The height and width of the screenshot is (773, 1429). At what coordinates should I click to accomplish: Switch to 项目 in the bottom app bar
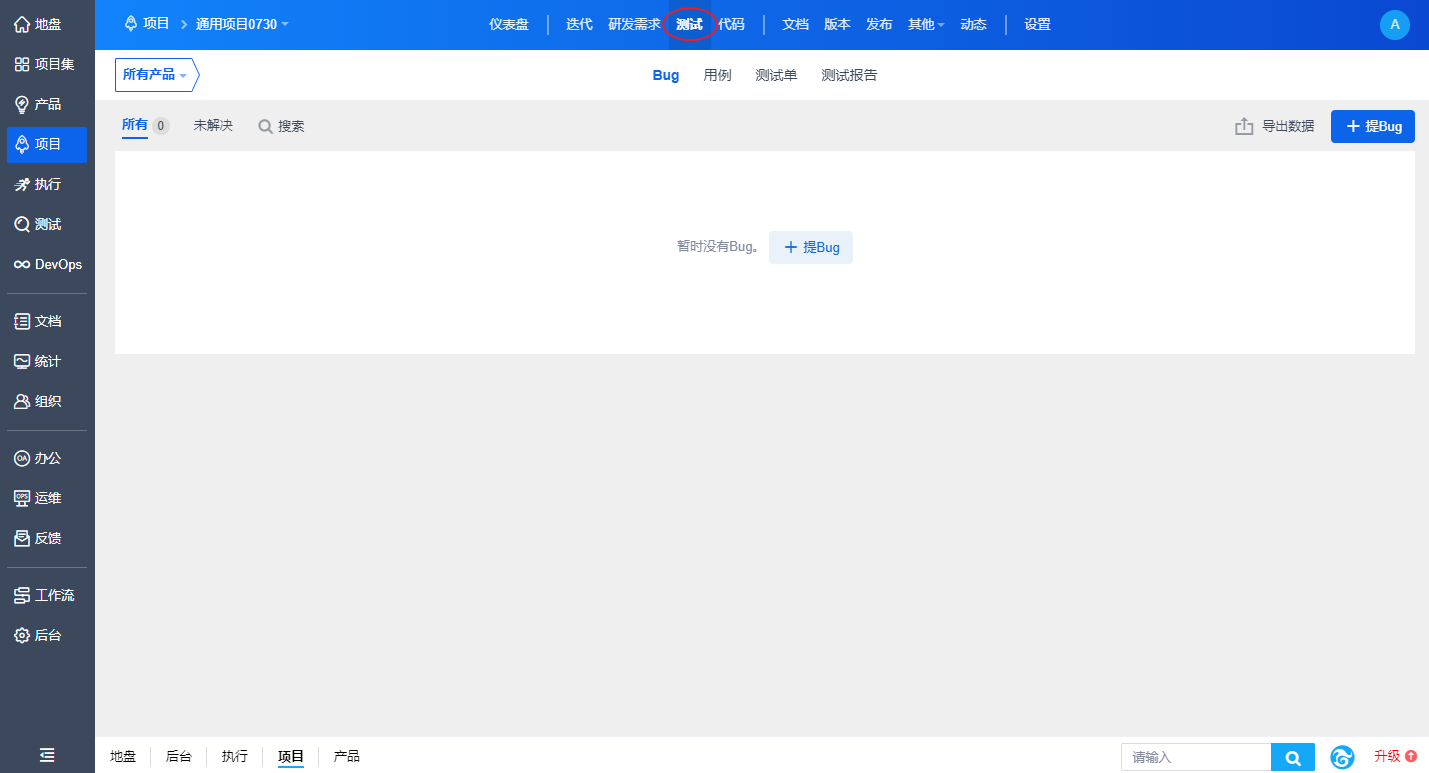pos(291,756)
